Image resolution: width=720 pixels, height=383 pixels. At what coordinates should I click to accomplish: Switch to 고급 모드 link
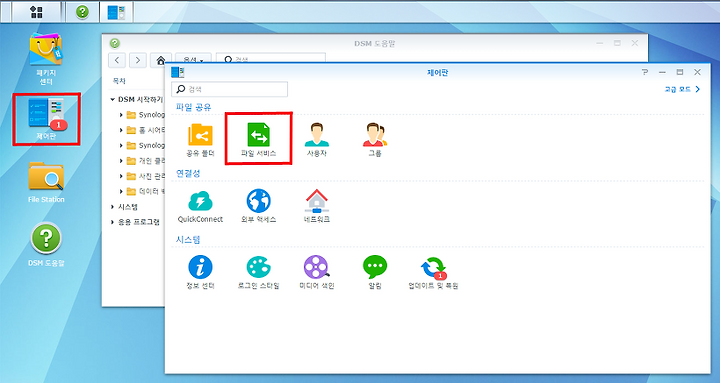(682, 89)
